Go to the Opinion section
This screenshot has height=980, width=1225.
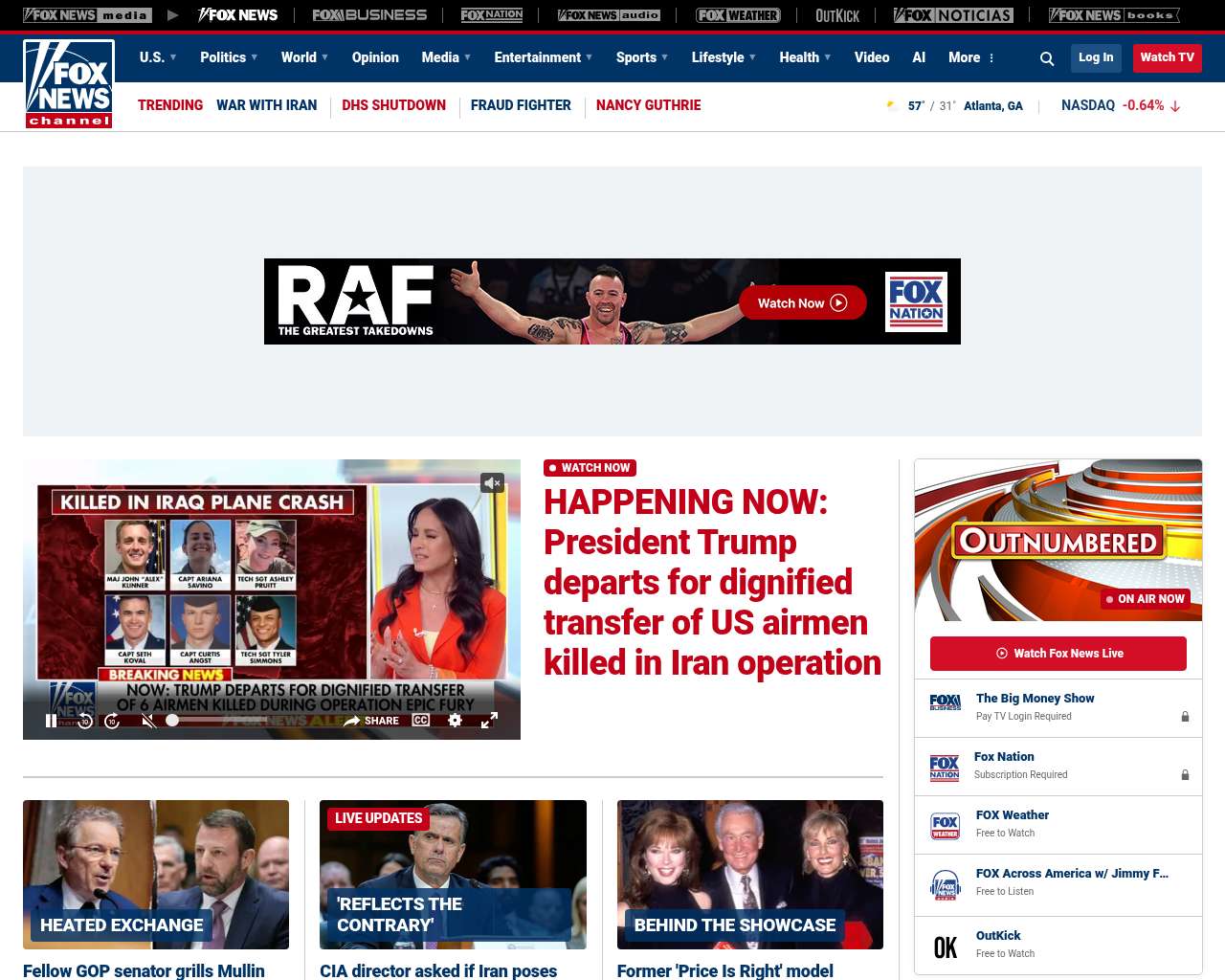[x=375, y=57]
